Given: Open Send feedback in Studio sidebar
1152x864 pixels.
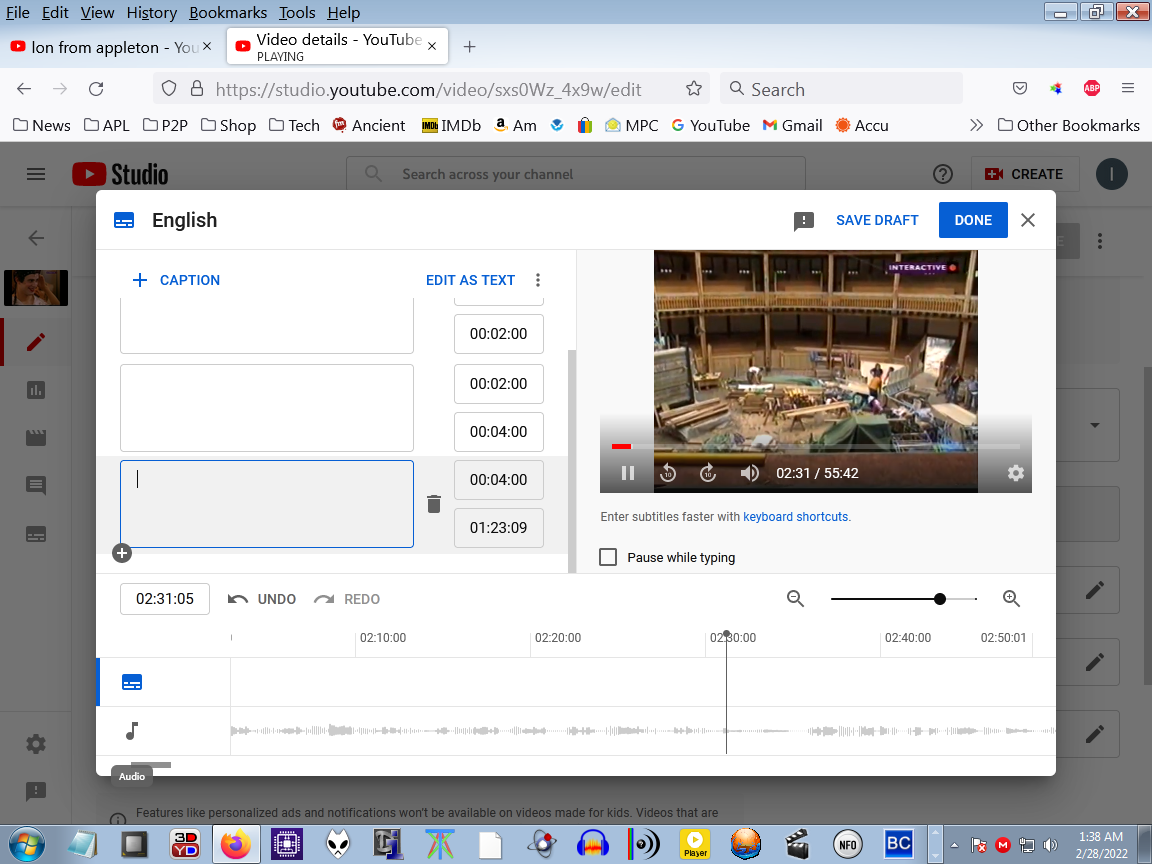Looking at the screenshot, I should (36, 791).
